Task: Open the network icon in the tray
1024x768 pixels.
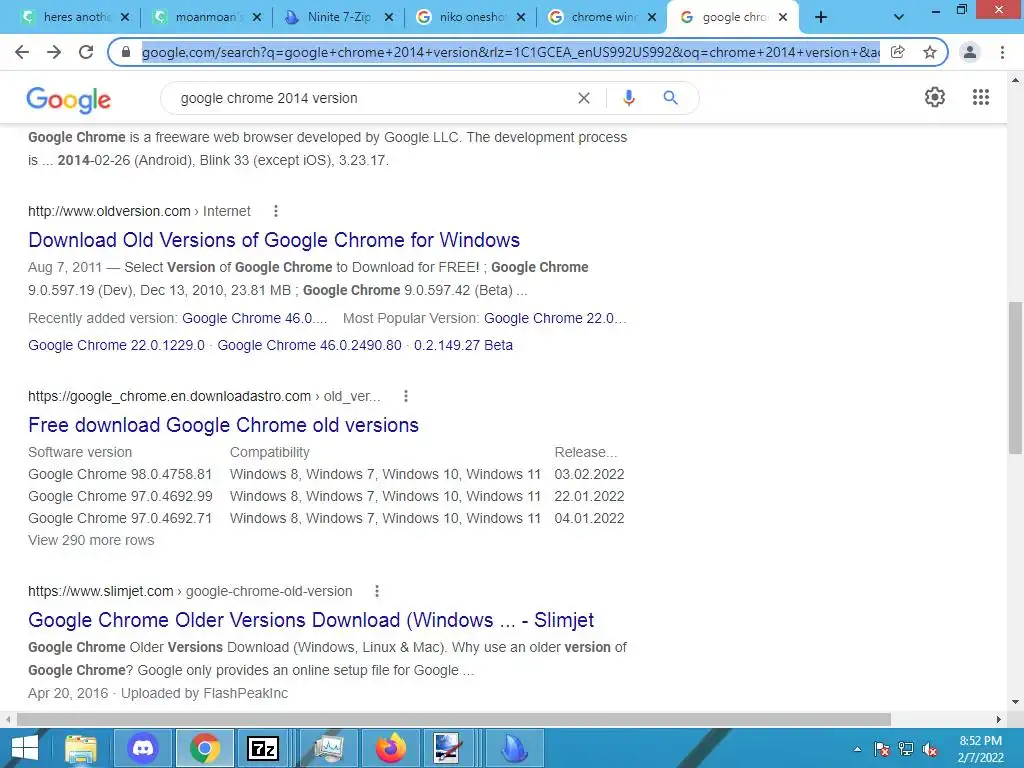Action: click(x=906, y=750)
